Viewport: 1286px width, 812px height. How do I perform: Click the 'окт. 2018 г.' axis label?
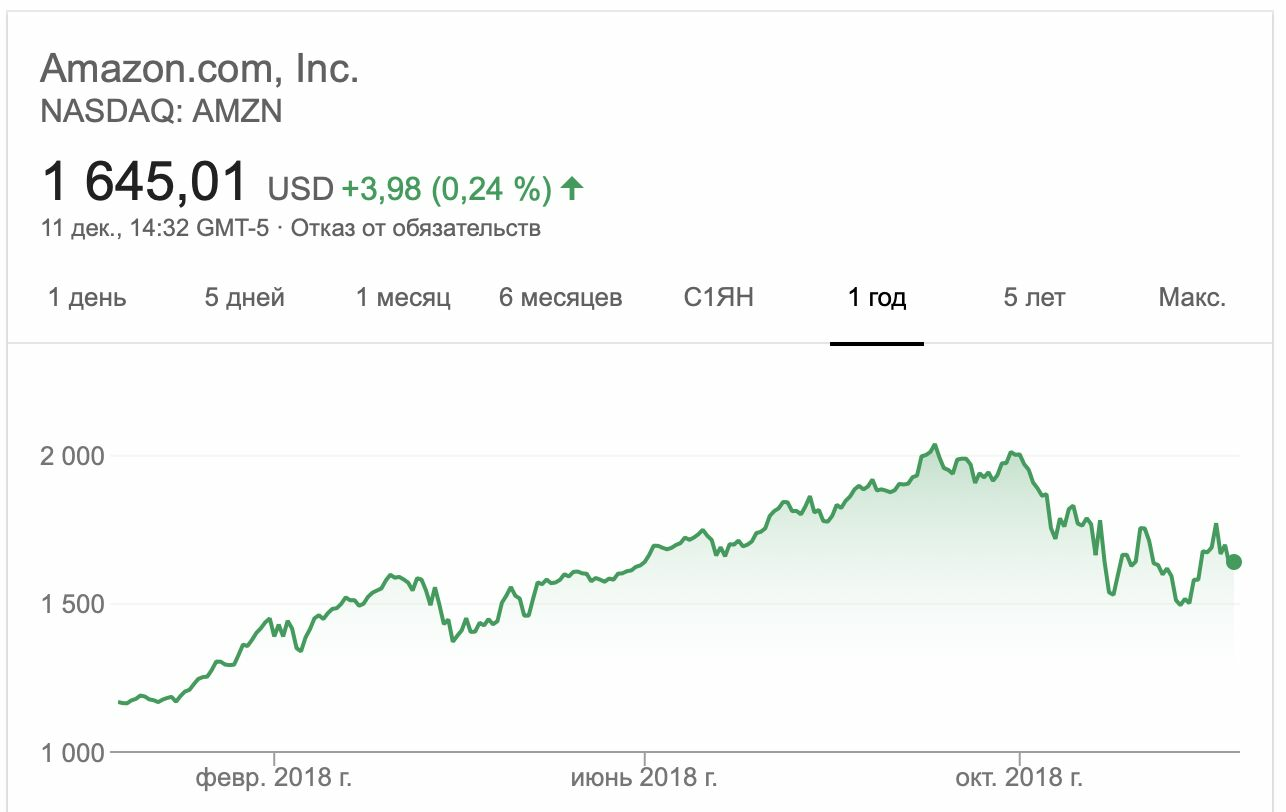pos(1019,777)
